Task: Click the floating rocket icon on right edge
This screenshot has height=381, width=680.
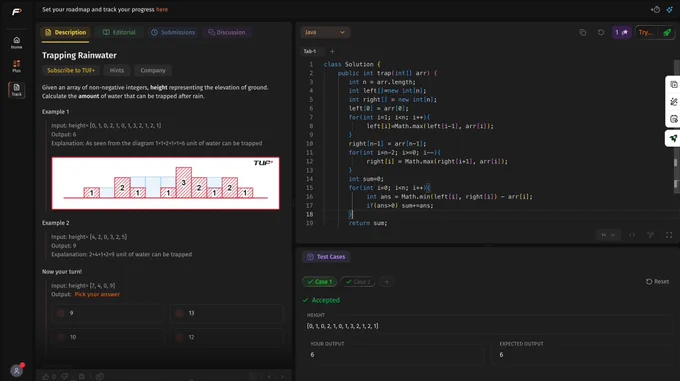Action: tap(673, 139)
